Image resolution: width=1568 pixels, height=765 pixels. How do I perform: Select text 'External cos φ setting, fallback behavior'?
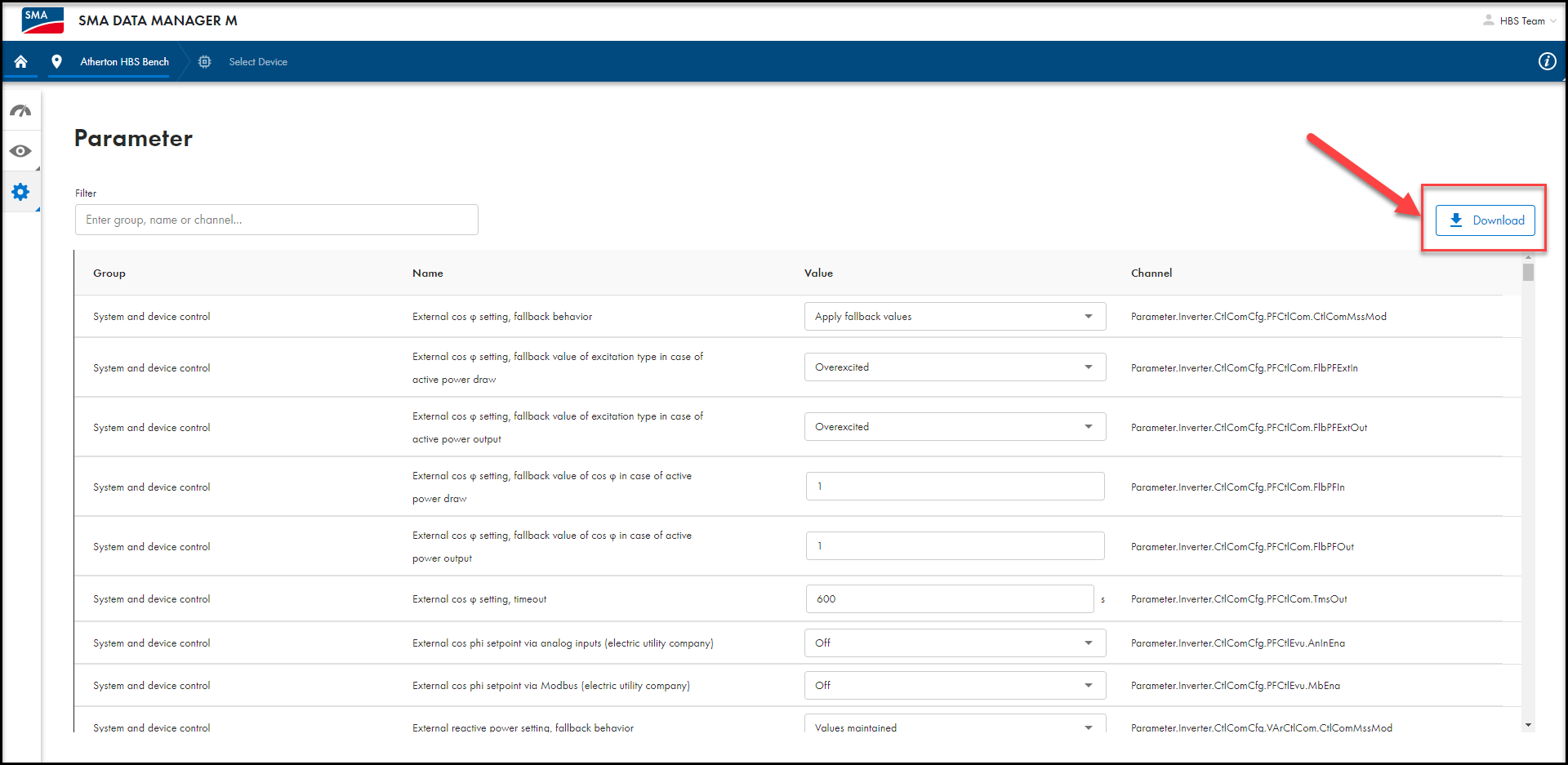[x=502, y=317]
